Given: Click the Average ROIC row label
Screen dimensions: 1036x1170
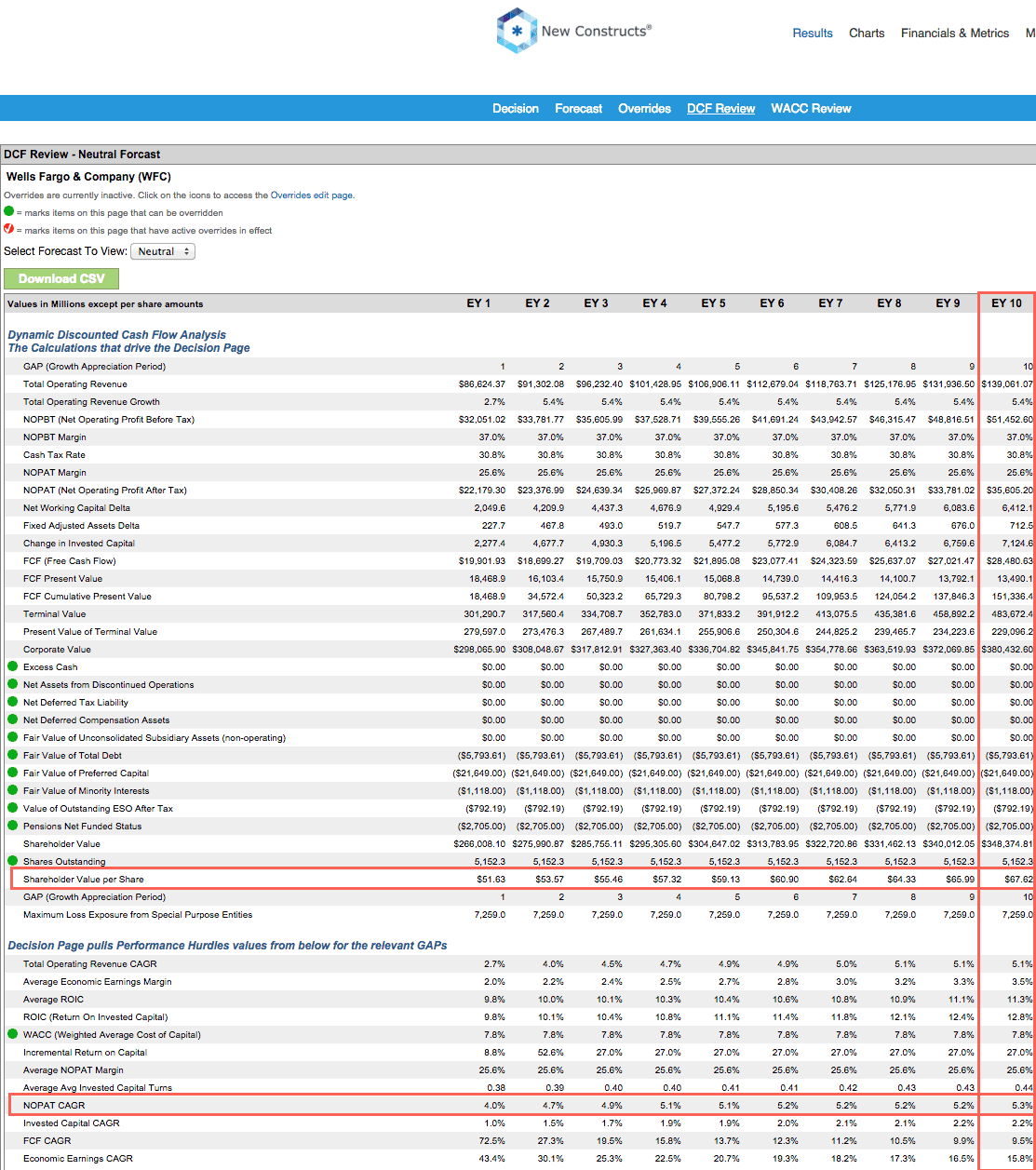Looking at the screenshot, I should tap(53, 999).
